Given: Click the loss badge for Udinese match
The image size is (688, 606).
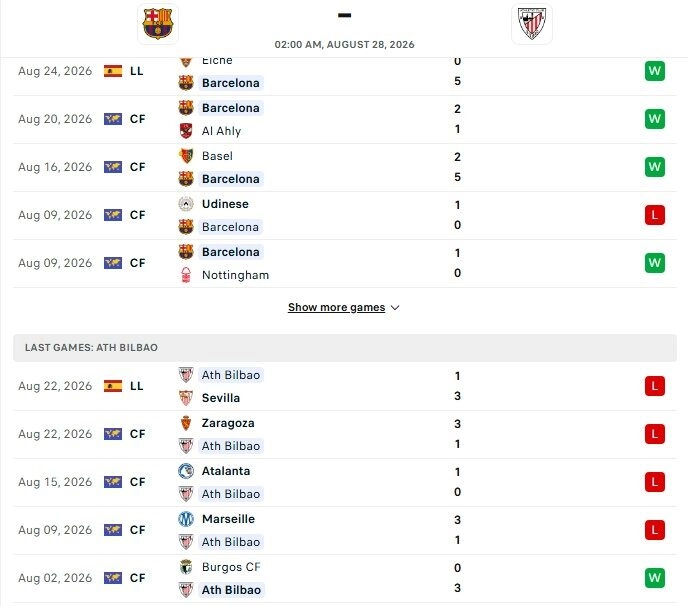Looking at the screenshot, I should (655, 215).
